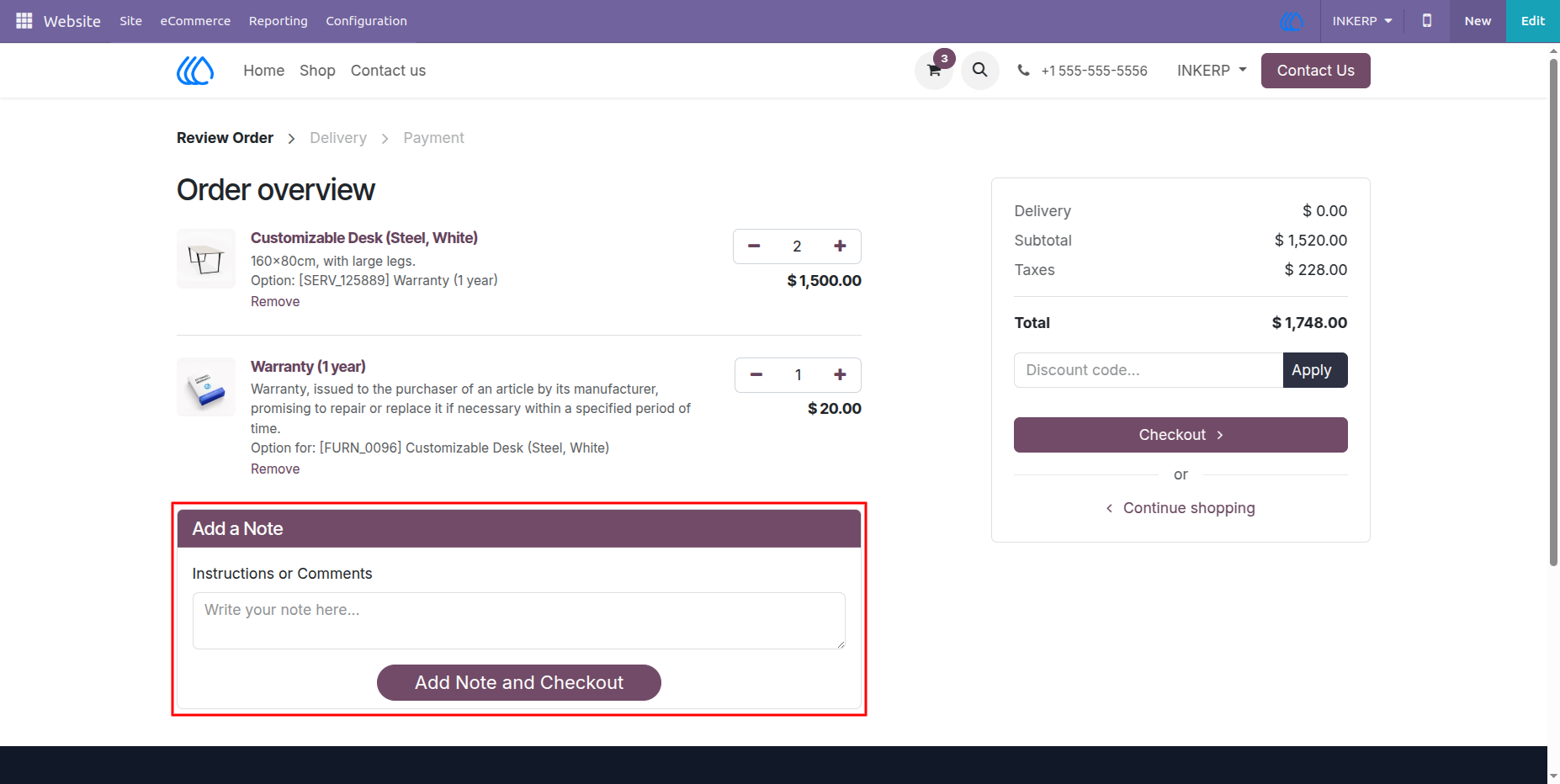Open the Configuration menu
The height and width of the screenshot is (784, 1560).
click(366, 21)
